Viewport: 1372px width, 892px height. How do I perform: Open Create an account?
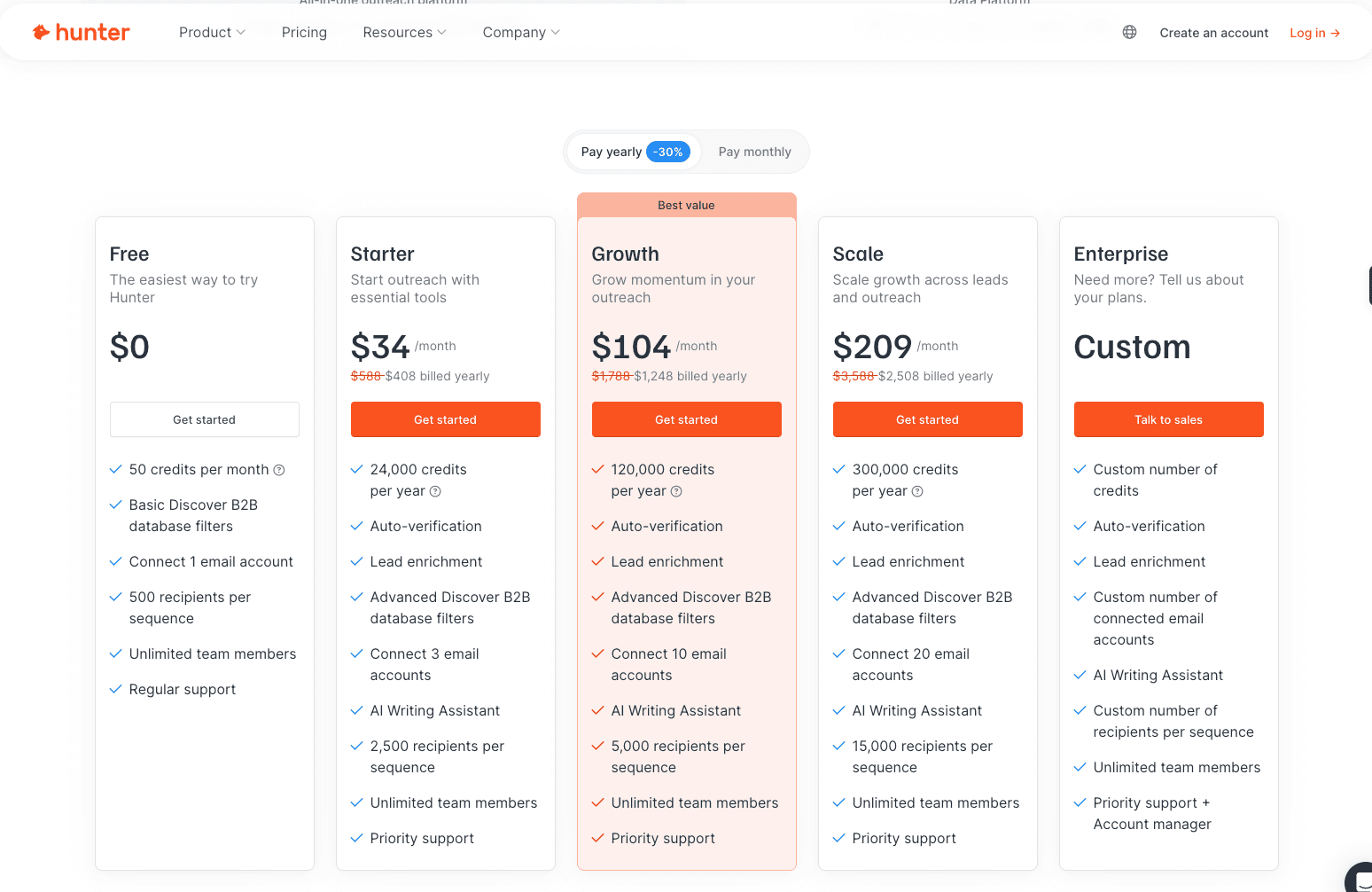coord(1213,33)
